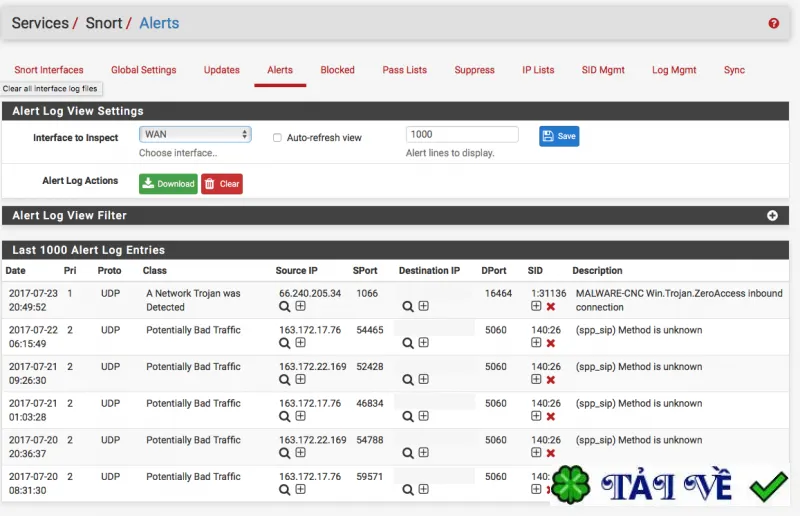Expand the Alert Log View Filter panel

tap(772, 216)
